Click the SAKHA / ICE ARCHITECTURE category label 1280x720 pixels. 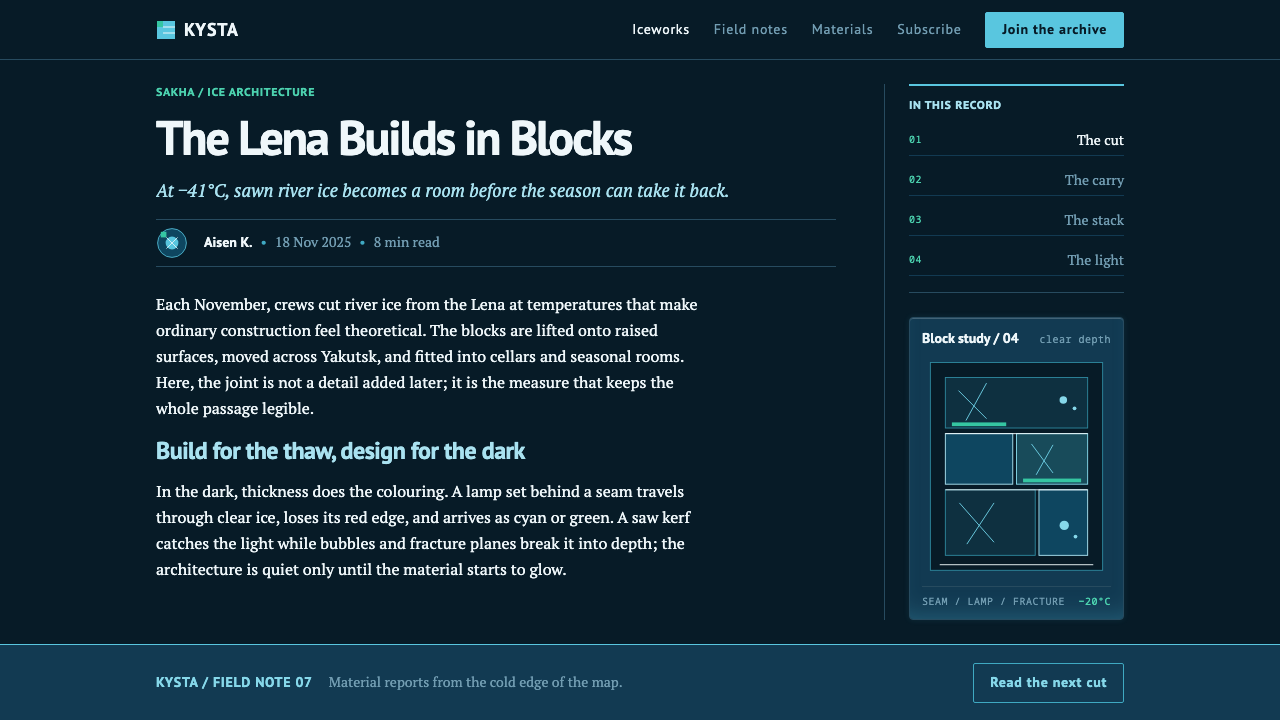(x=235, y=92)
